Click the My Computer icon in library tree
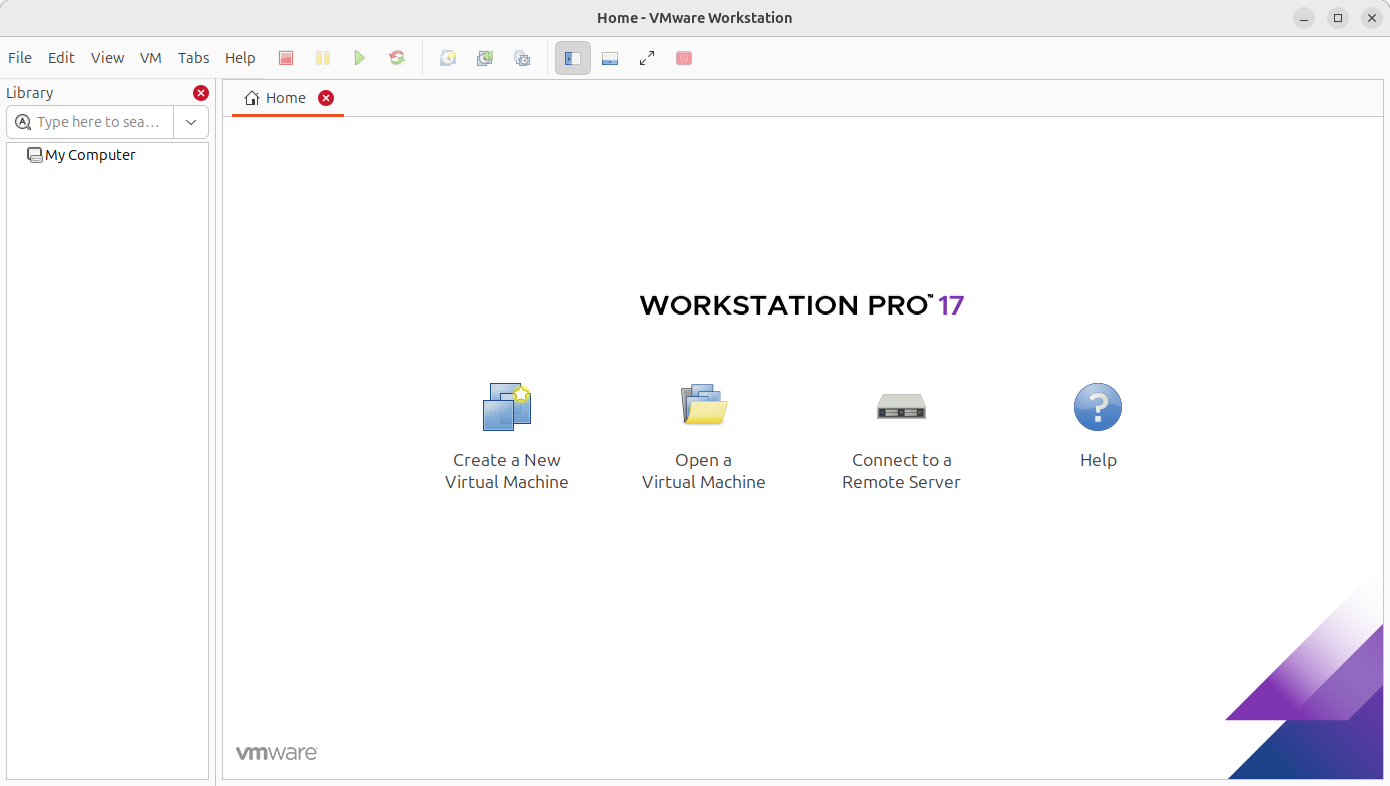1390x786 pixels. click(35, 155)
